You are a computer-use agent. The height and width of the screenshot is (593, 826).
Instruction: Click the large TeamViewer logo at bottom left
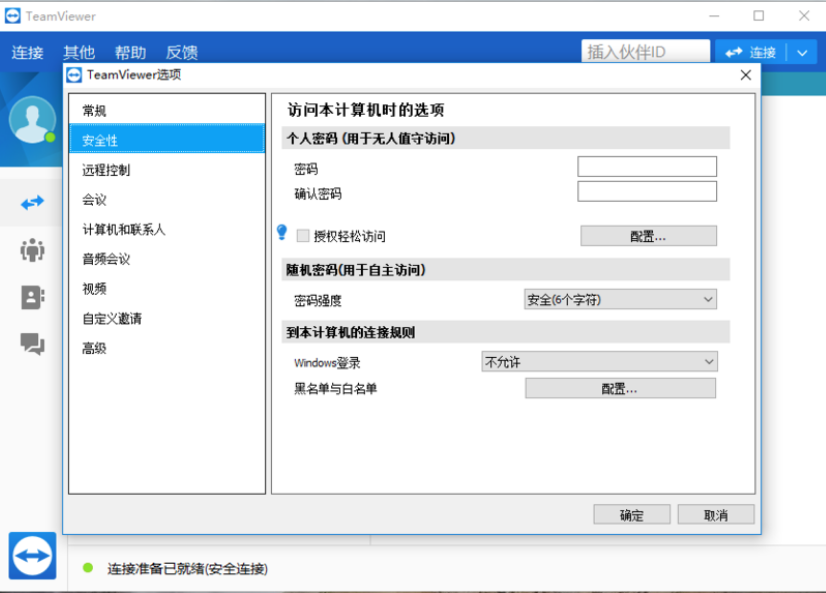[x=32, y=556]
